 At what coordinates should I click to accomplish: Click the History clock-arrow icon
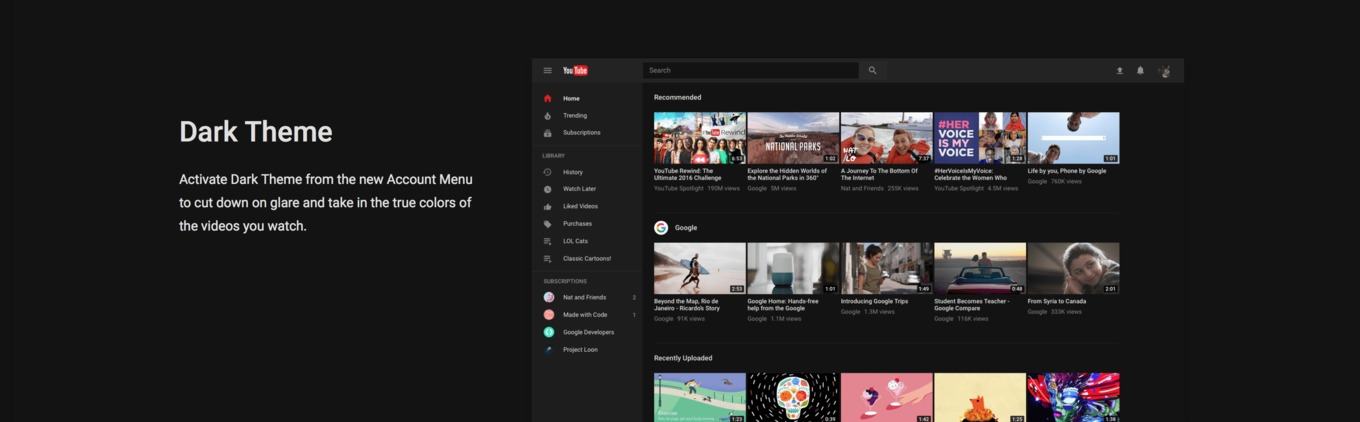(x=548, y=172)
